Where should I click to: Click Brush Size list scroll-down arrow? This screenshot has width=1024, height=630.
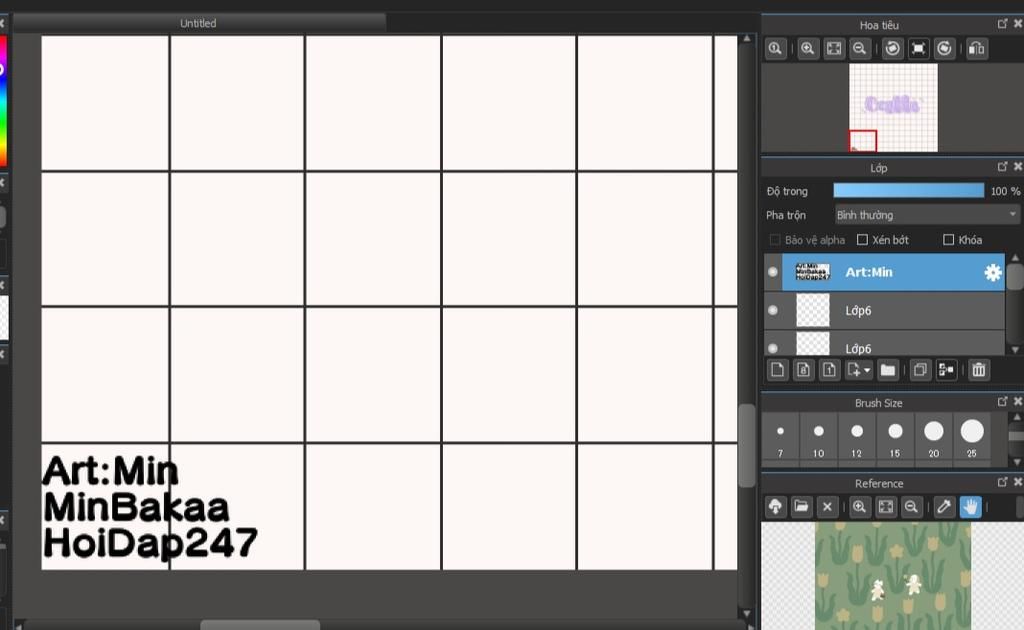pyautogui.click(x=1016, y=462)
